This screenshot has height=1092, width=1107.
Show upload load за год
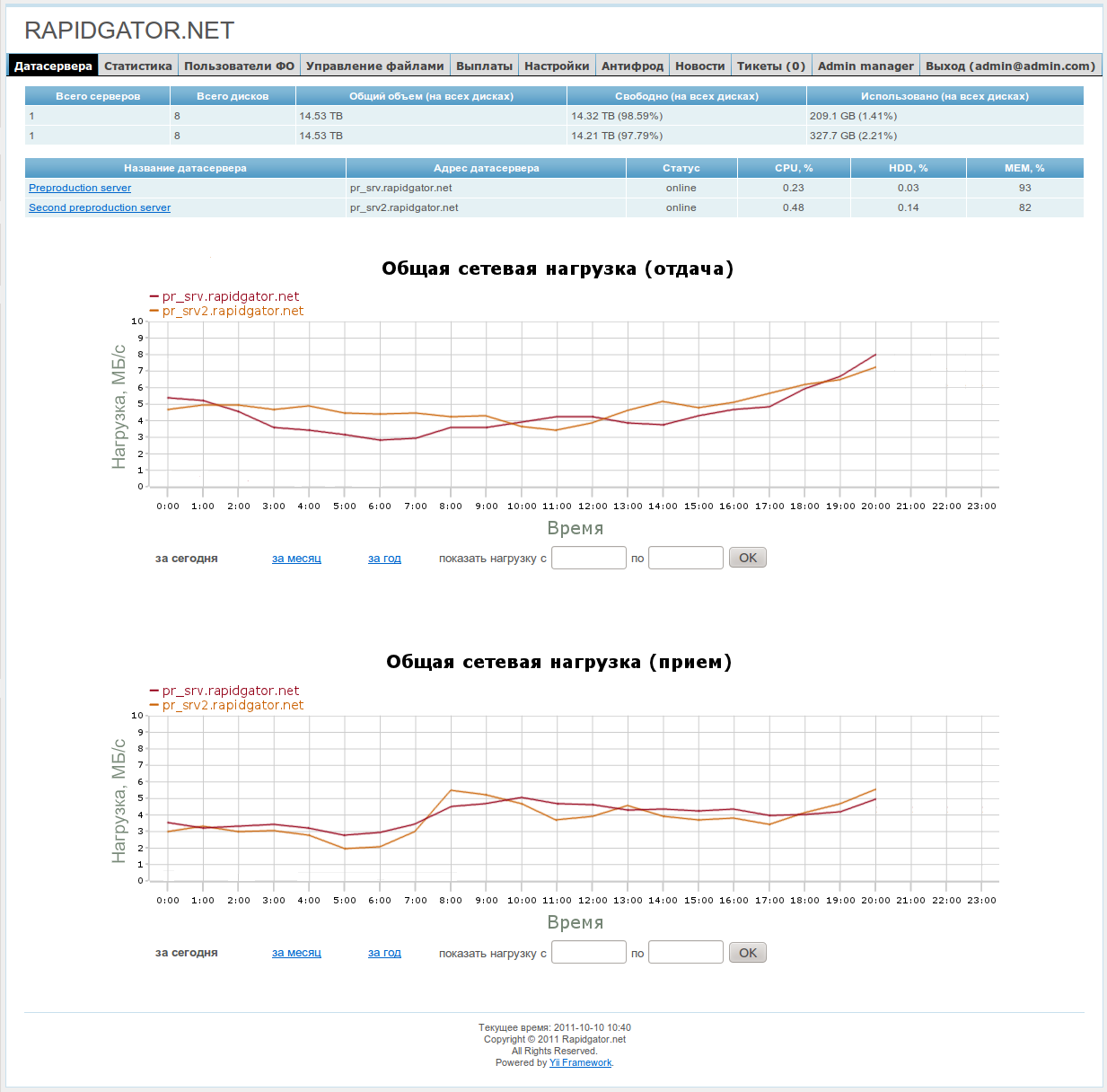(x=384, y=559)
